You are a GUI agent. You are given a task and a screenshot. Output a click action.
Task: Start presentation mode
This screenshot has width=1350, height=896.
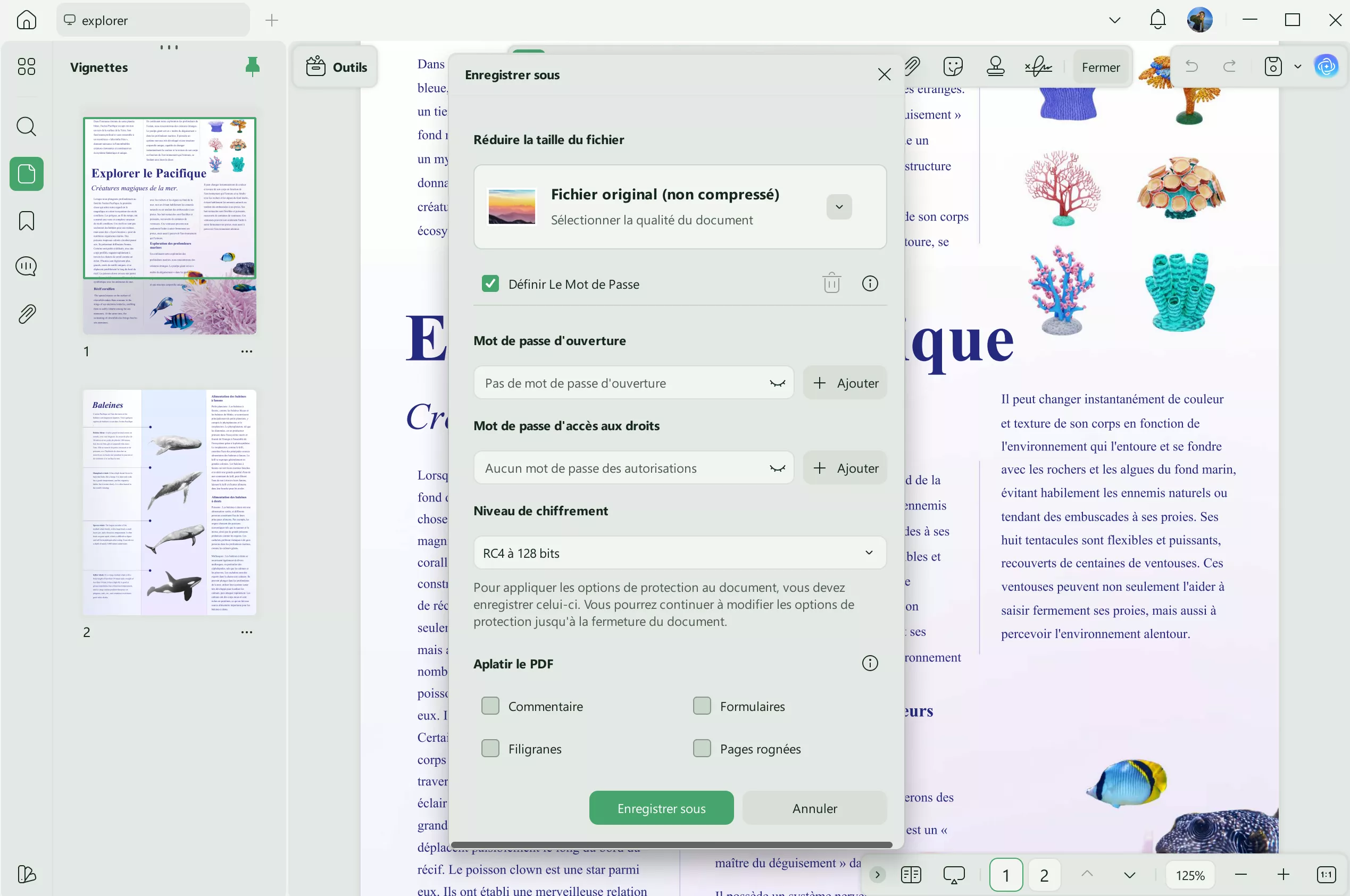pos(954,875)
